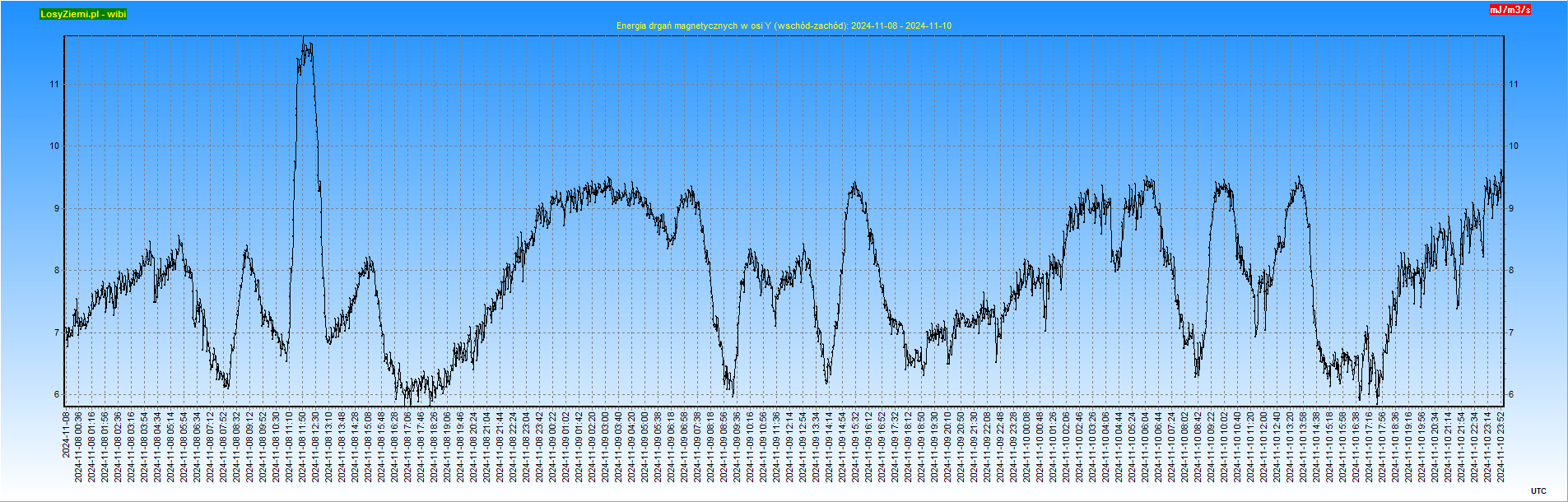Click the red mJ/m3/s unit badge
The width and height of the screenshot is (1568, 502).
(1510, 10)
